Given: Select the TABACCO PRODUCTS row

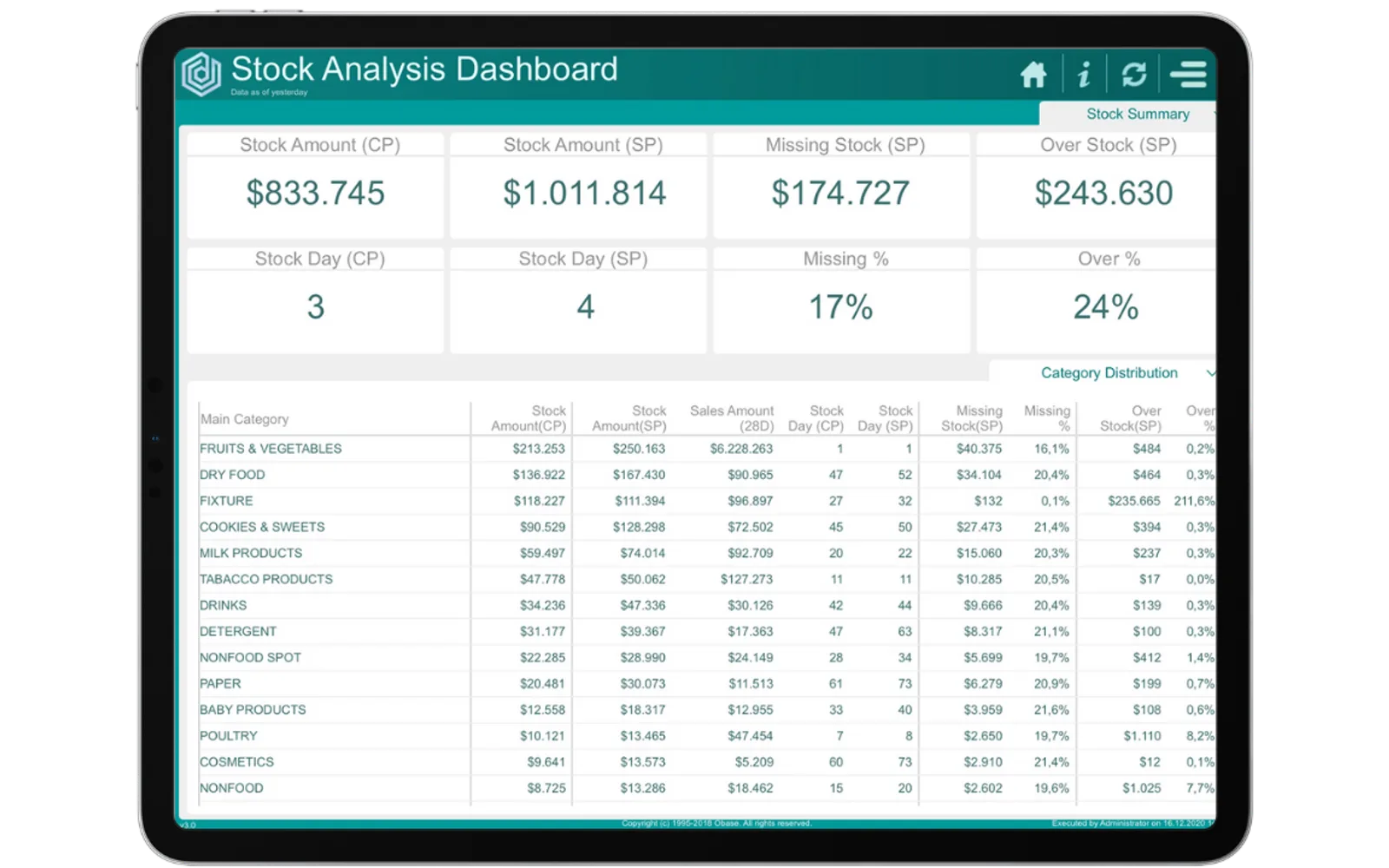Looking at the screenshot, I should [x=707, y=579].
